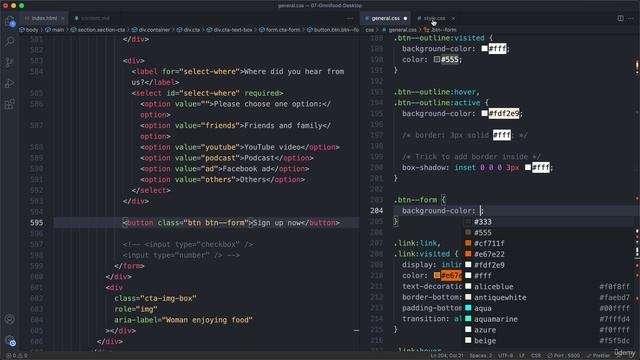Pick beige from the suggestion list
Screen dimensions: 640x360
(549, 340)
